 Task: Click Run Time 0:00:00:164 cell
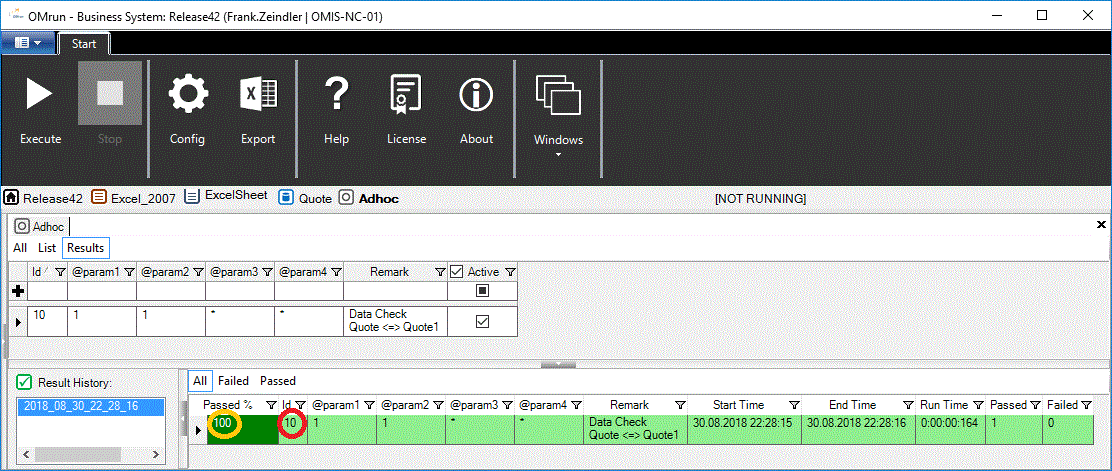(x=952, y=430)
